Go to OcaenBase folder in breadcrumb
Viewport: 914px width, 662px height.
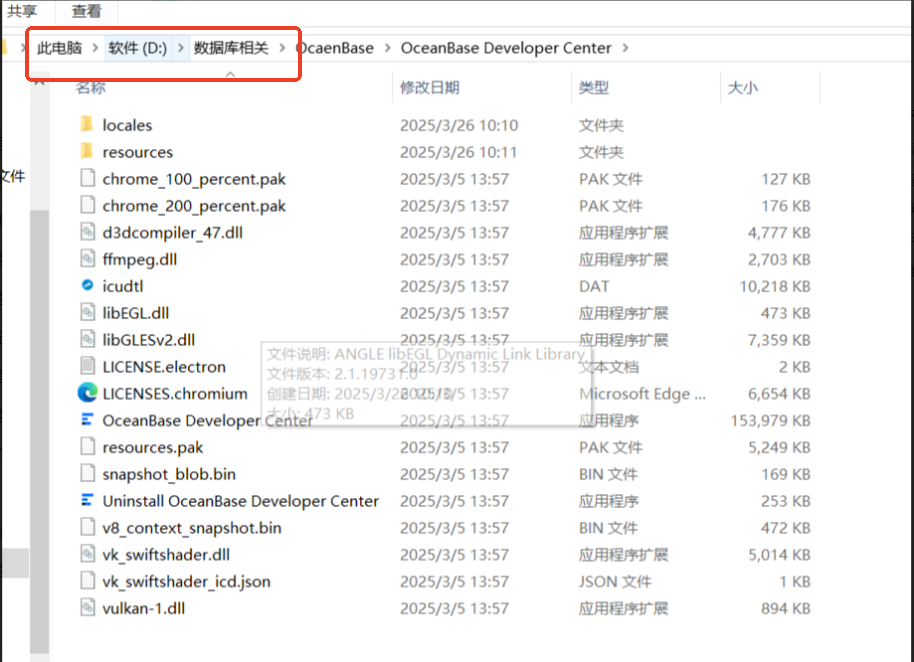[335, 48]
